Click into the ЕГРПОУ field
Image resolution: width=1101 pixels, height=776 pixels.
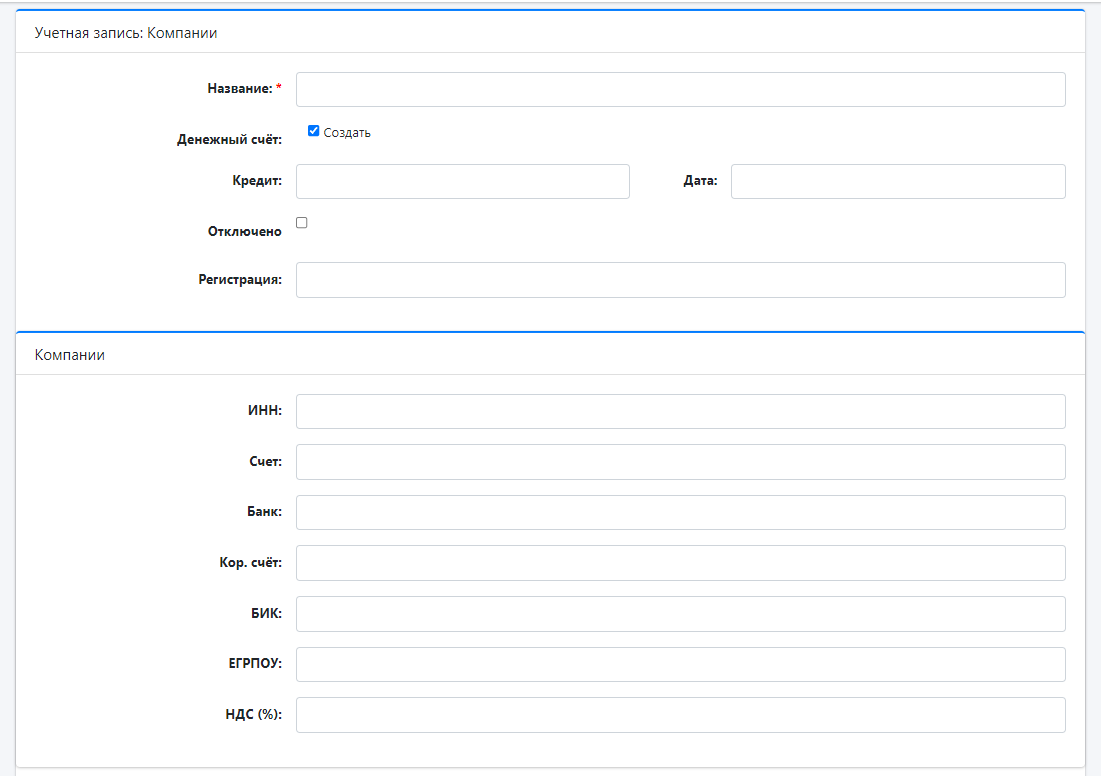(x=680, y=664)
